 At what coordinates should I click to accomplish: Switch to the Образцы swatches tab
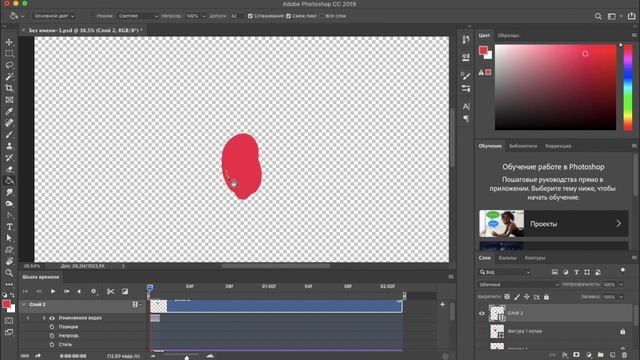point(508,36)
